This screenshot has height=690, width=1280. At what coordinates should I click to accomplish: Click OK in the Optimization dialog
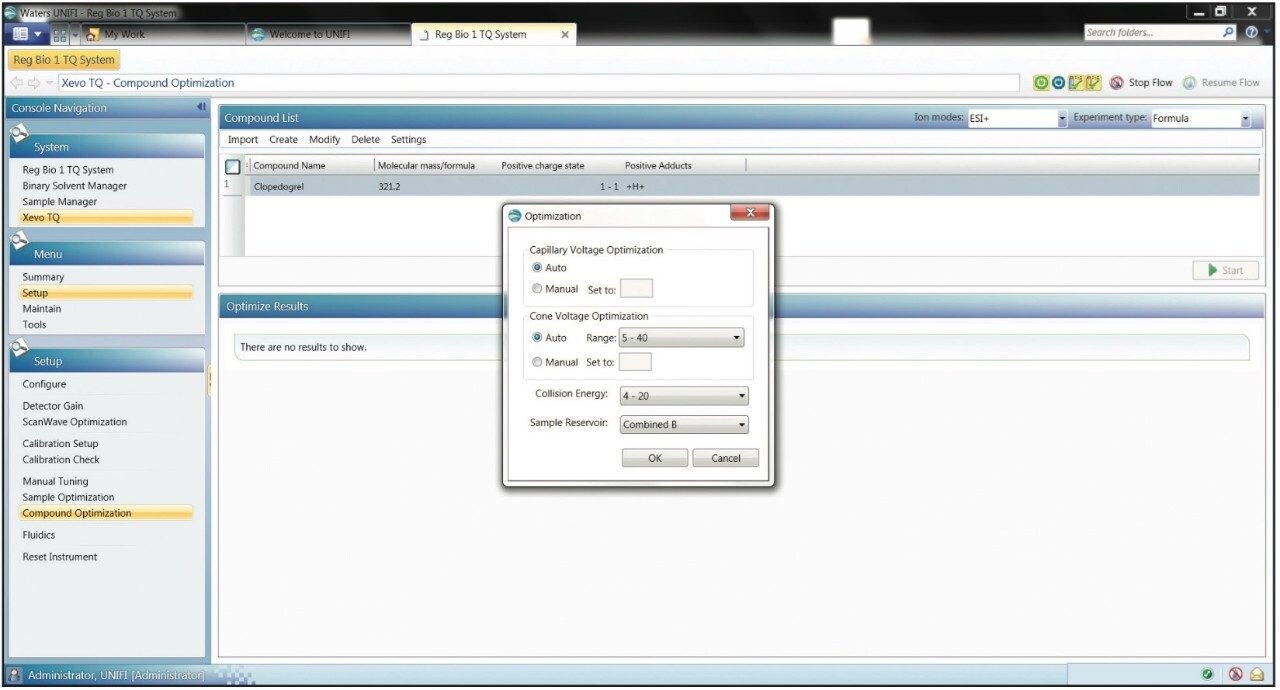pyautogui.click(x=655, y=458)
